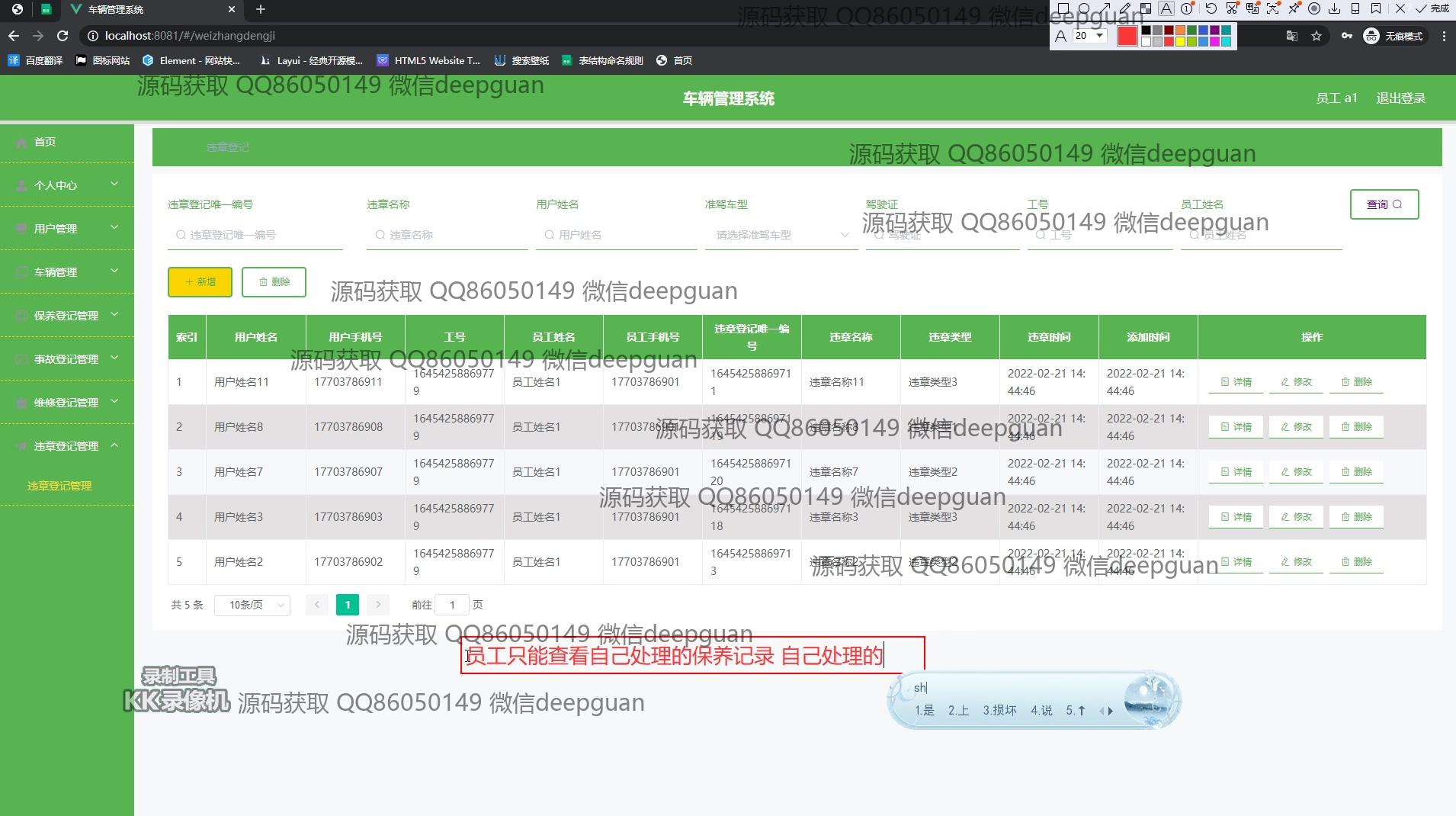Undo the last annotation
Viewport: 1456px width, 816px height.
tap(1211, 9)
